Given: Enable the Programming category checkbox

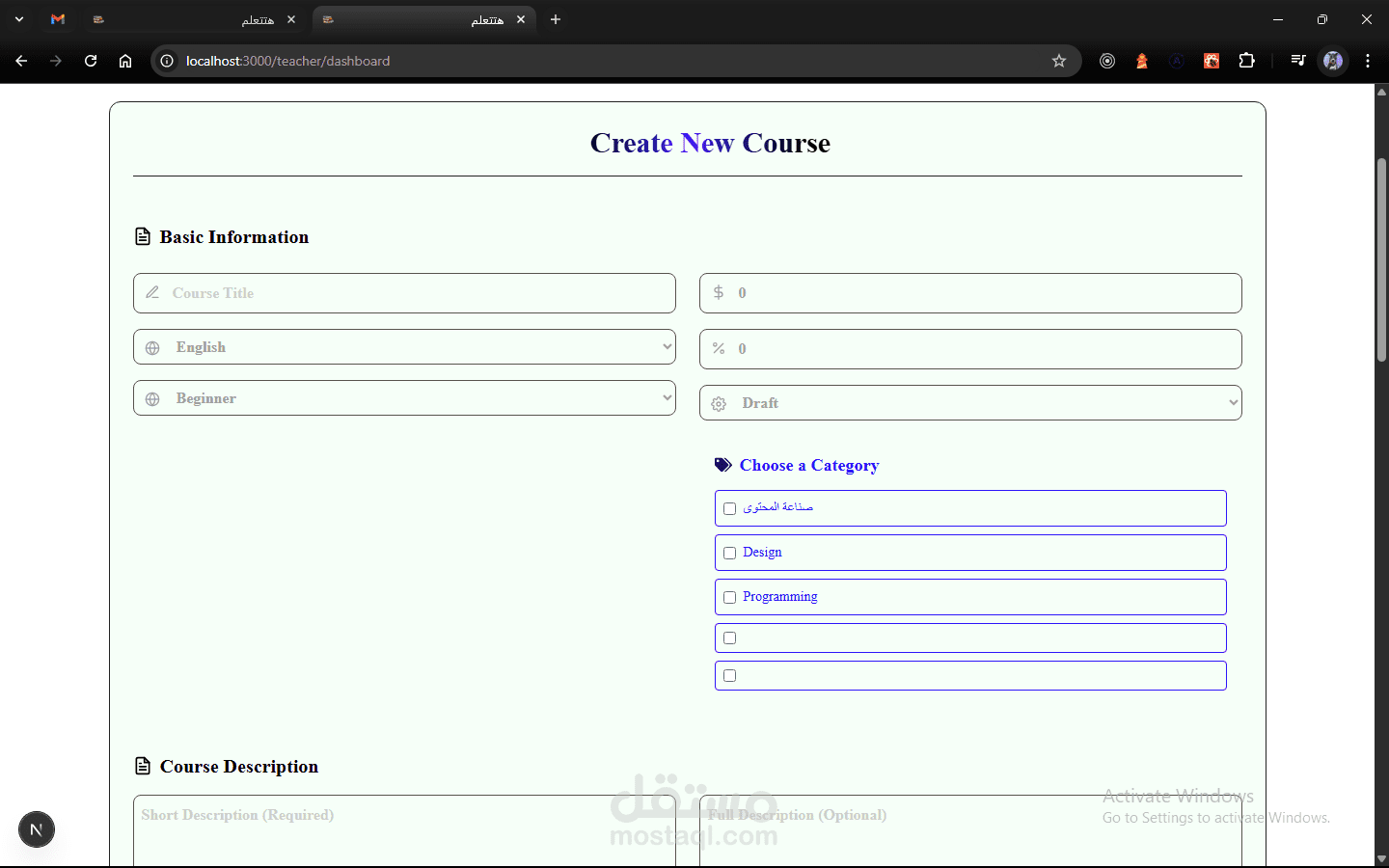Looking at the screenshot, I should coord(730,597).
